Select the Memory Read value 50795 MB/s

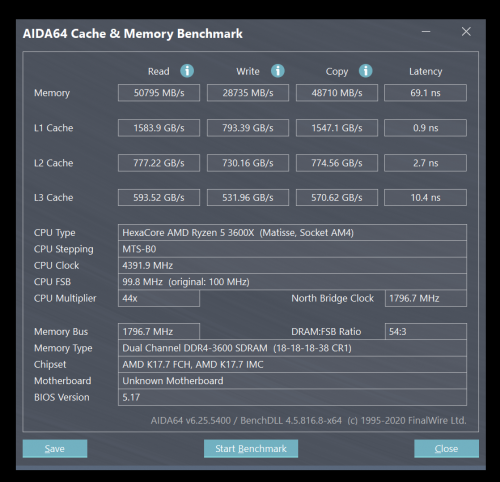tap(159, 93)
